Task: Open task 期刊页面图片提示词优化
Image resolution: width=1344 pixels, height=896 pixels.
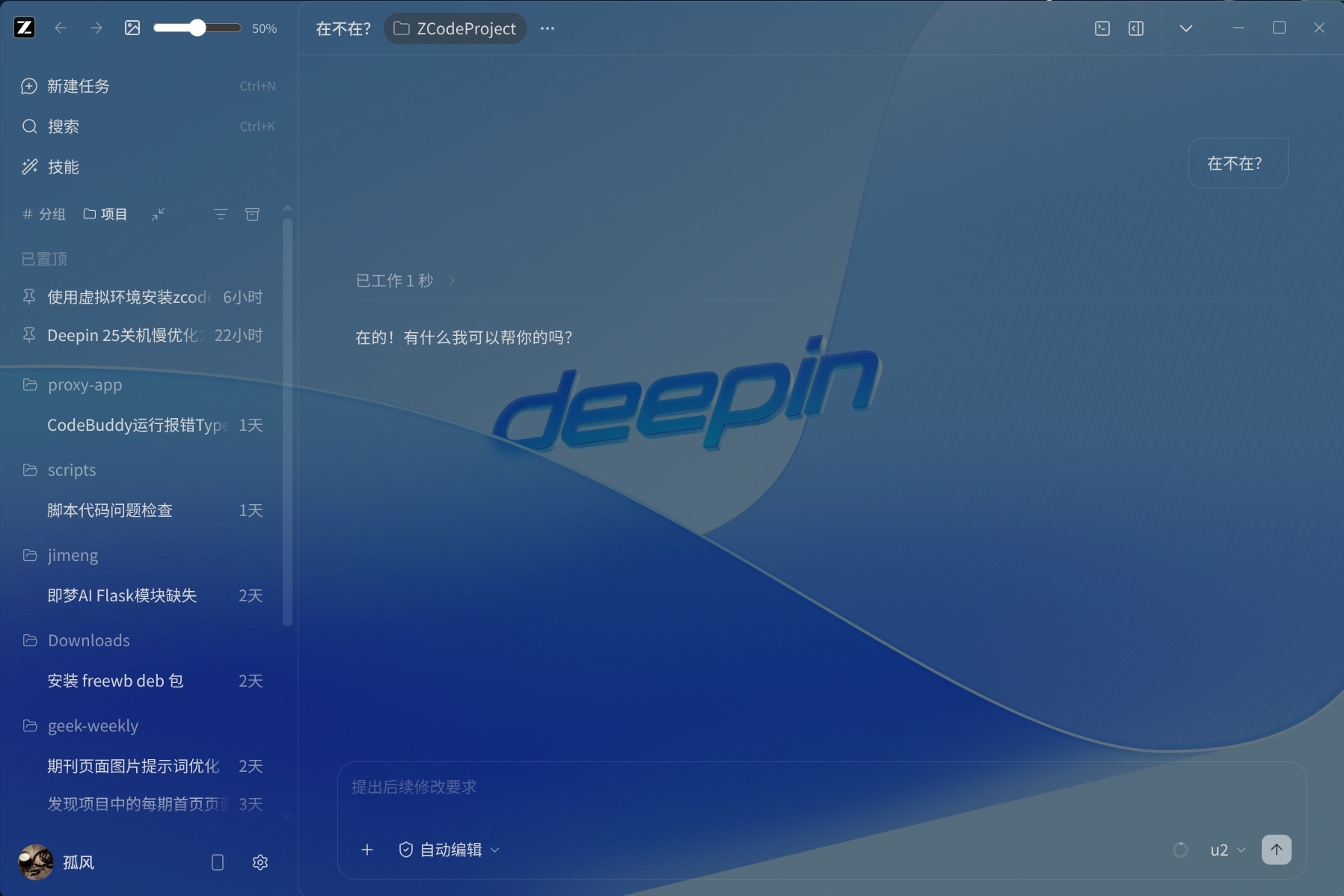Action: tap(142, 766)
